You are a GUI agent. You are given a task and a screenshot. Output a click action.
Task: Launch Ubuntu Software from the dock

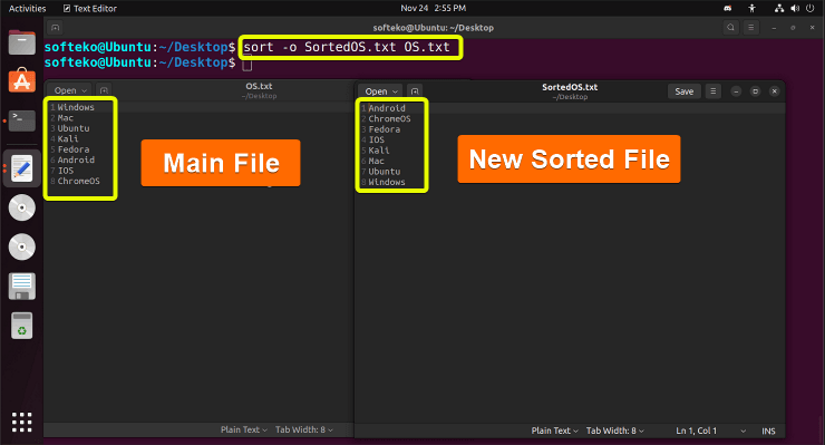22,80
